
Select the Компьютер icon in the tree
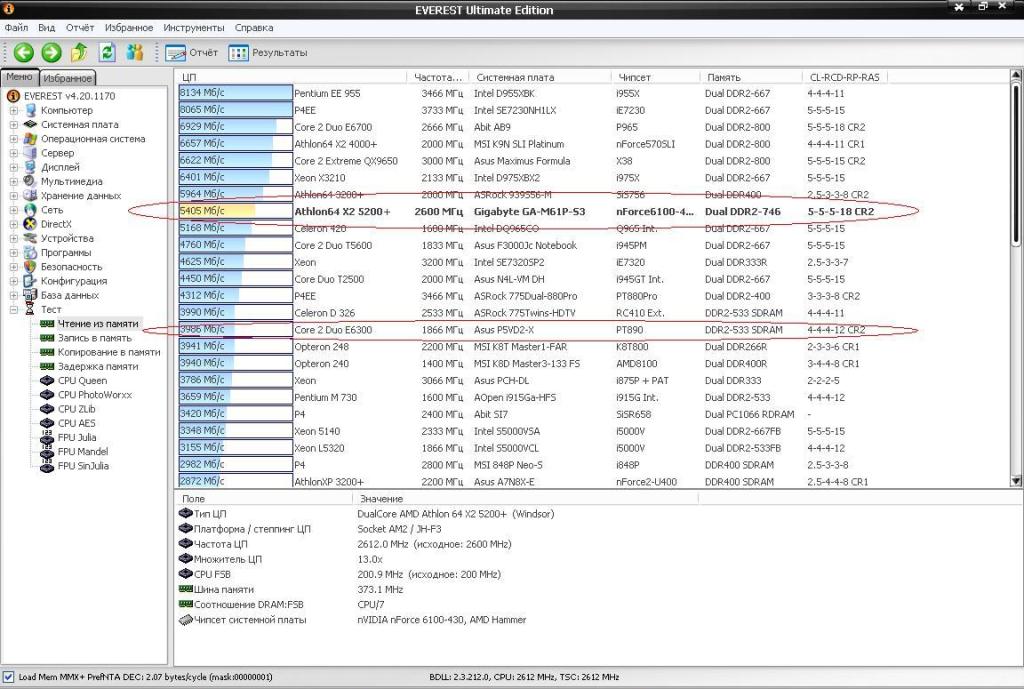tap(30, 110)
